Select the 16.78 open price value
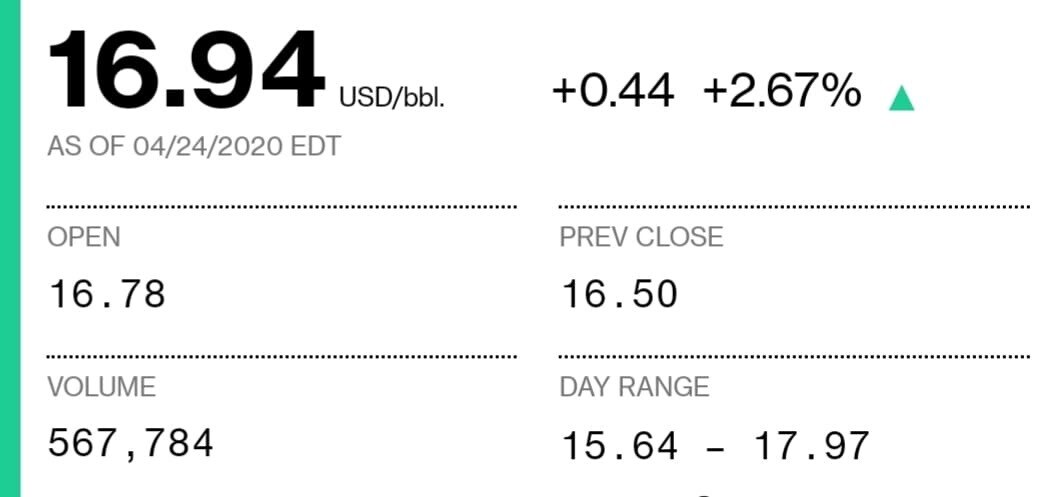This screenshot has height=497, width=1051. click(x=107, y=295)
